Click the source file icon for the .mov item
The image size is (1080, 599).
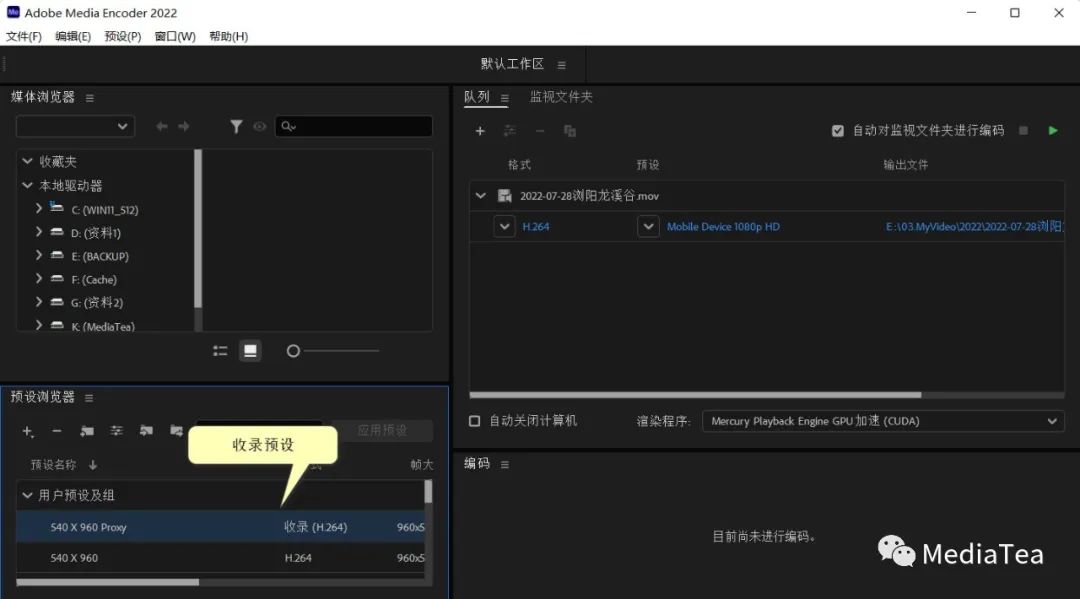(504, 196)
